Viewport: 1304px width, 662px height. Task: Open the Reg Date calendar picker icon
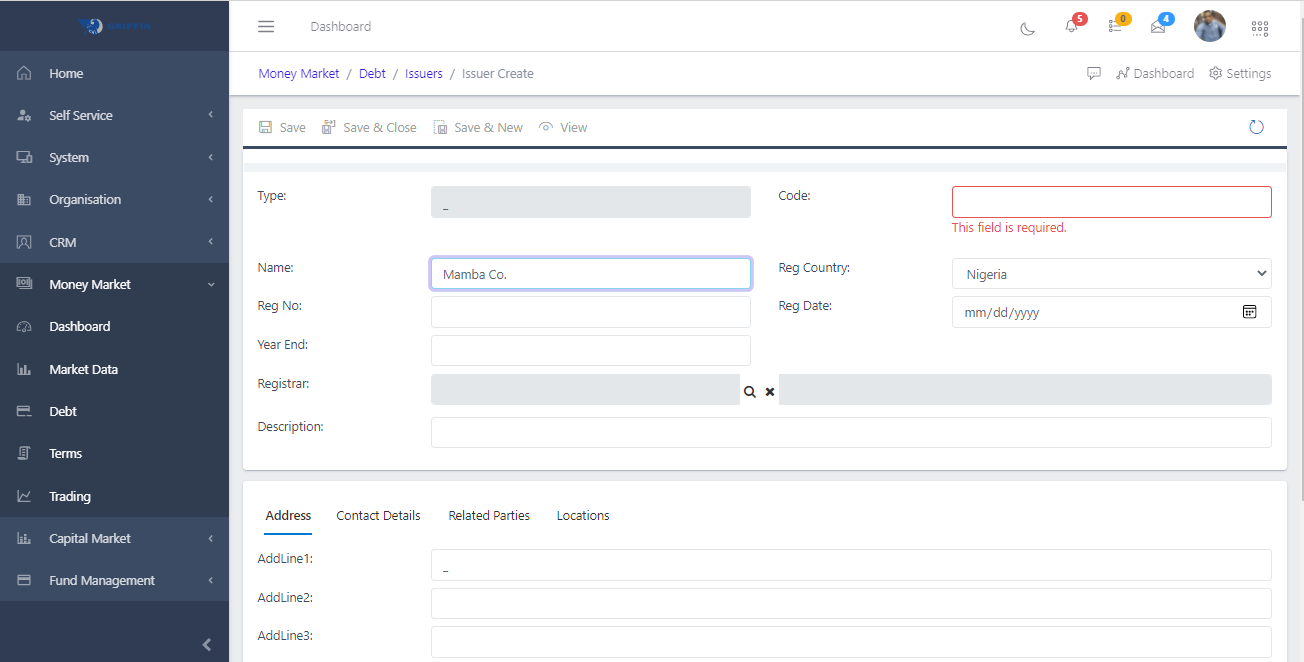click(x=1250, y=311)
